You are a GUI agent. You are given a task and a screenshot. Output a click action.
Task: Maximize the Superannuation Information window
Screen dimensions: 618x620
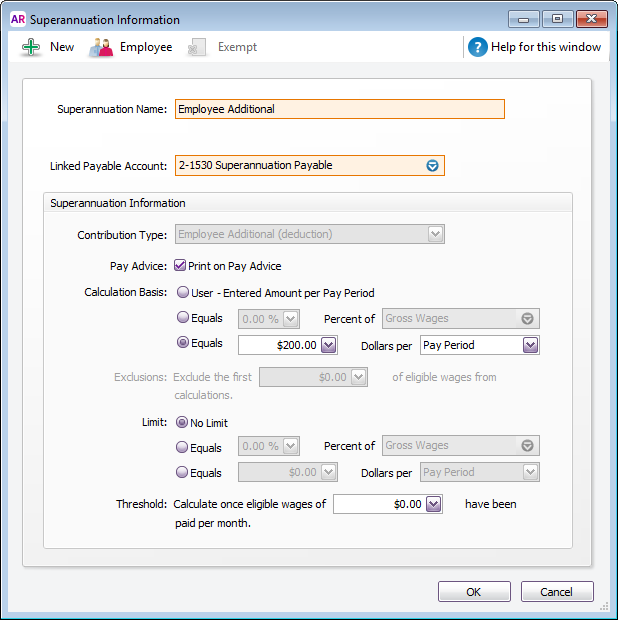(557, 19)
